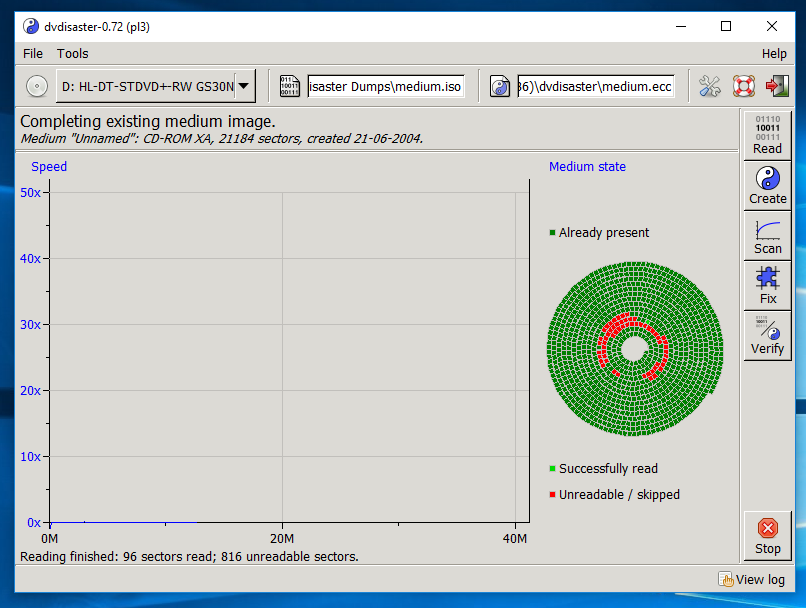
Task: Expand the drive selection dropdown arrow
Action: [244, 86]
